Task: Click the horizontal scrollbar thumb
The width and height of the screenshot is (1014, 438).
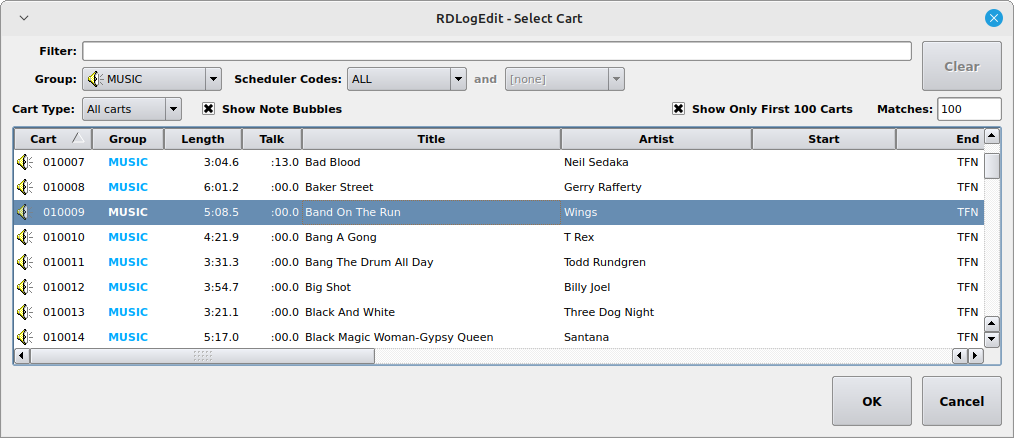Action: (x=202, y=356)
